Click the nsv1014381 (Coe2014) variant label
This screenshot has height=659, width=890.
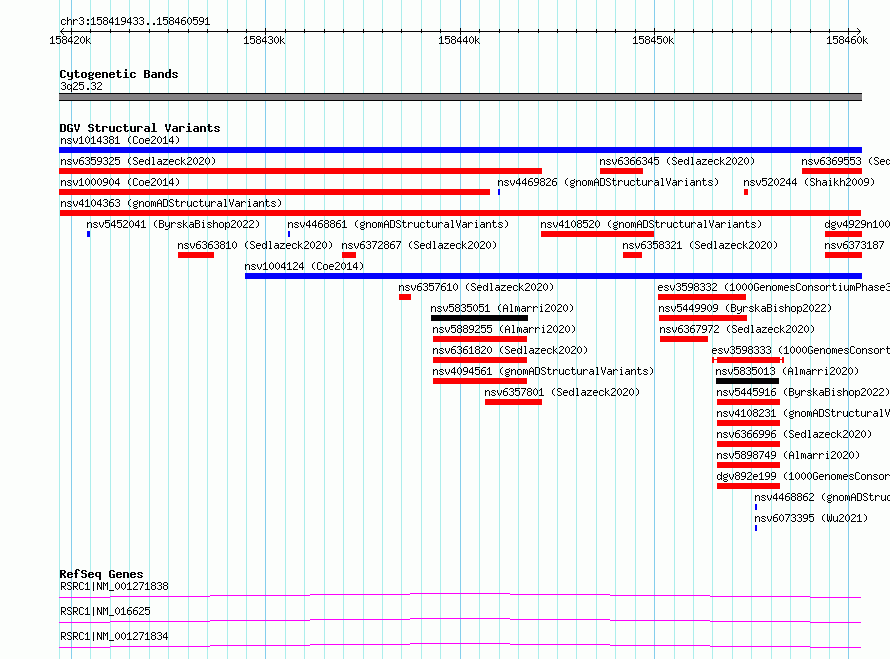[120, 140]
